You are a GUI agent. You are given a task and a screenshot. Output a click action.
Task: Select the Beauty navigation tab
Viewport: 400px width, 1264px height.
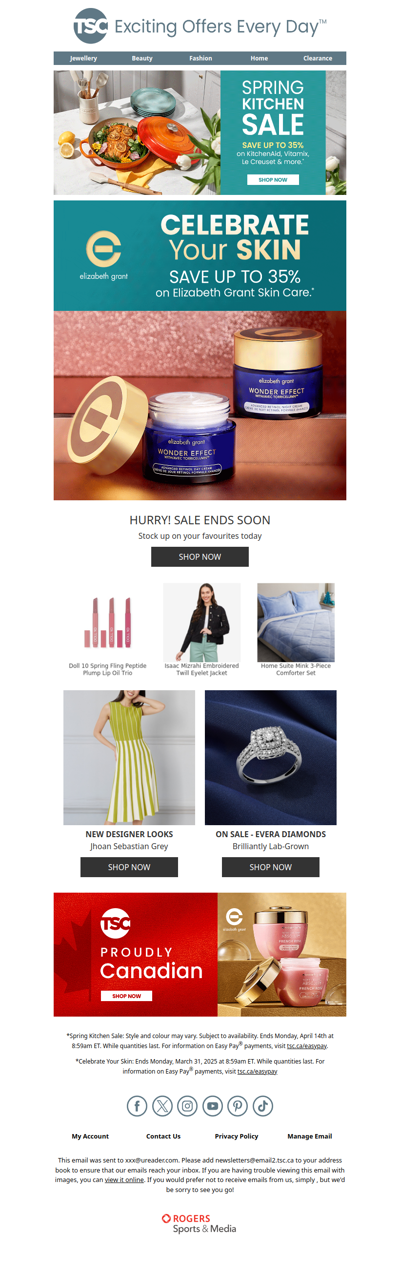coord(142,58)
